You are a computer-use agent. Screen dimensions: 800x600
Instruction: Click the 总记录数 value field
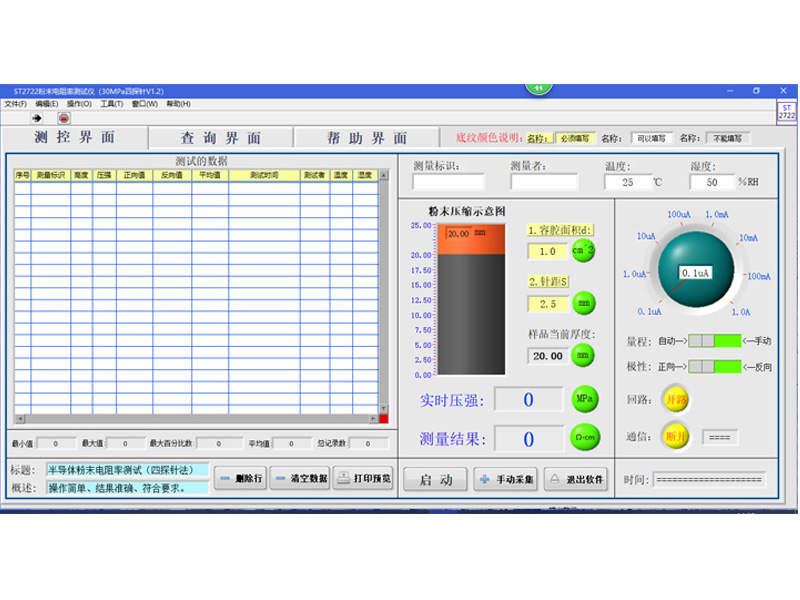point(368,444)
